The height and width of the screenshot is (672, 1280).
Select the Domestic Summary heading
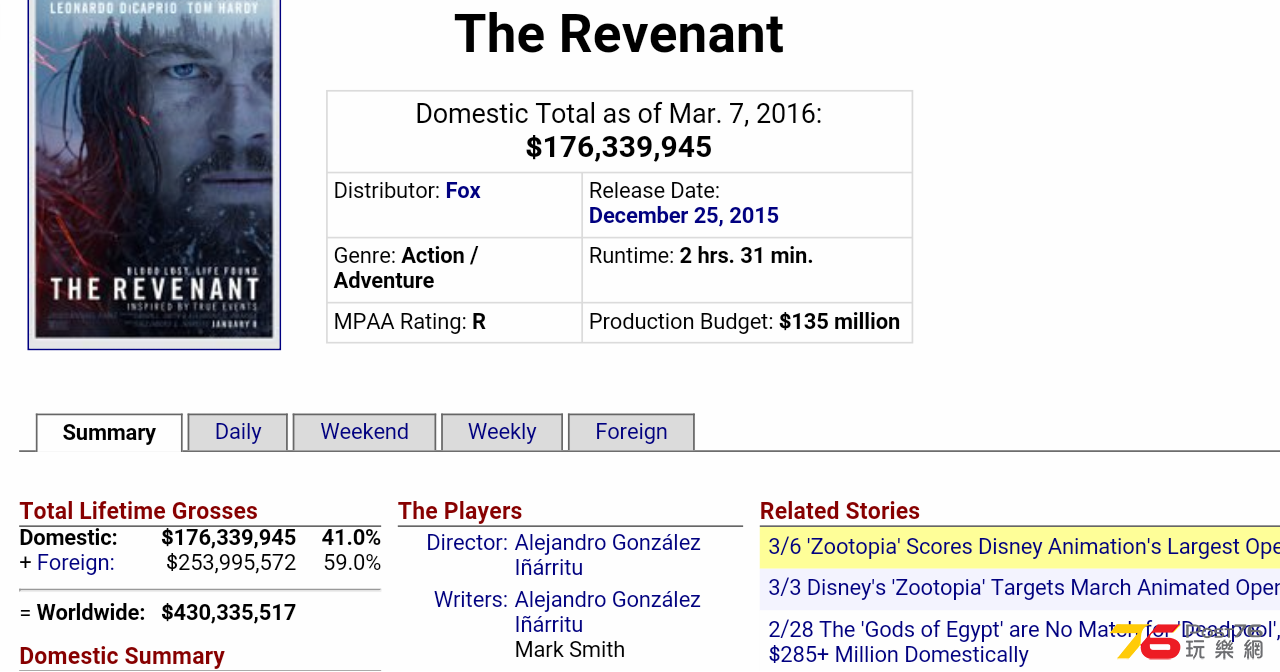click(122, 656)
